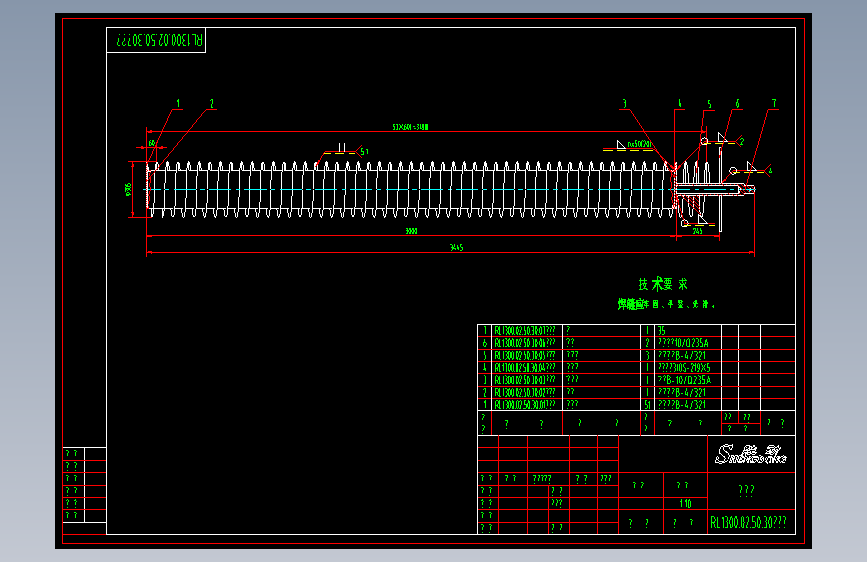Select balloon number 1 callout
This screenshot has width=867, height=562.
click(178, 103)
